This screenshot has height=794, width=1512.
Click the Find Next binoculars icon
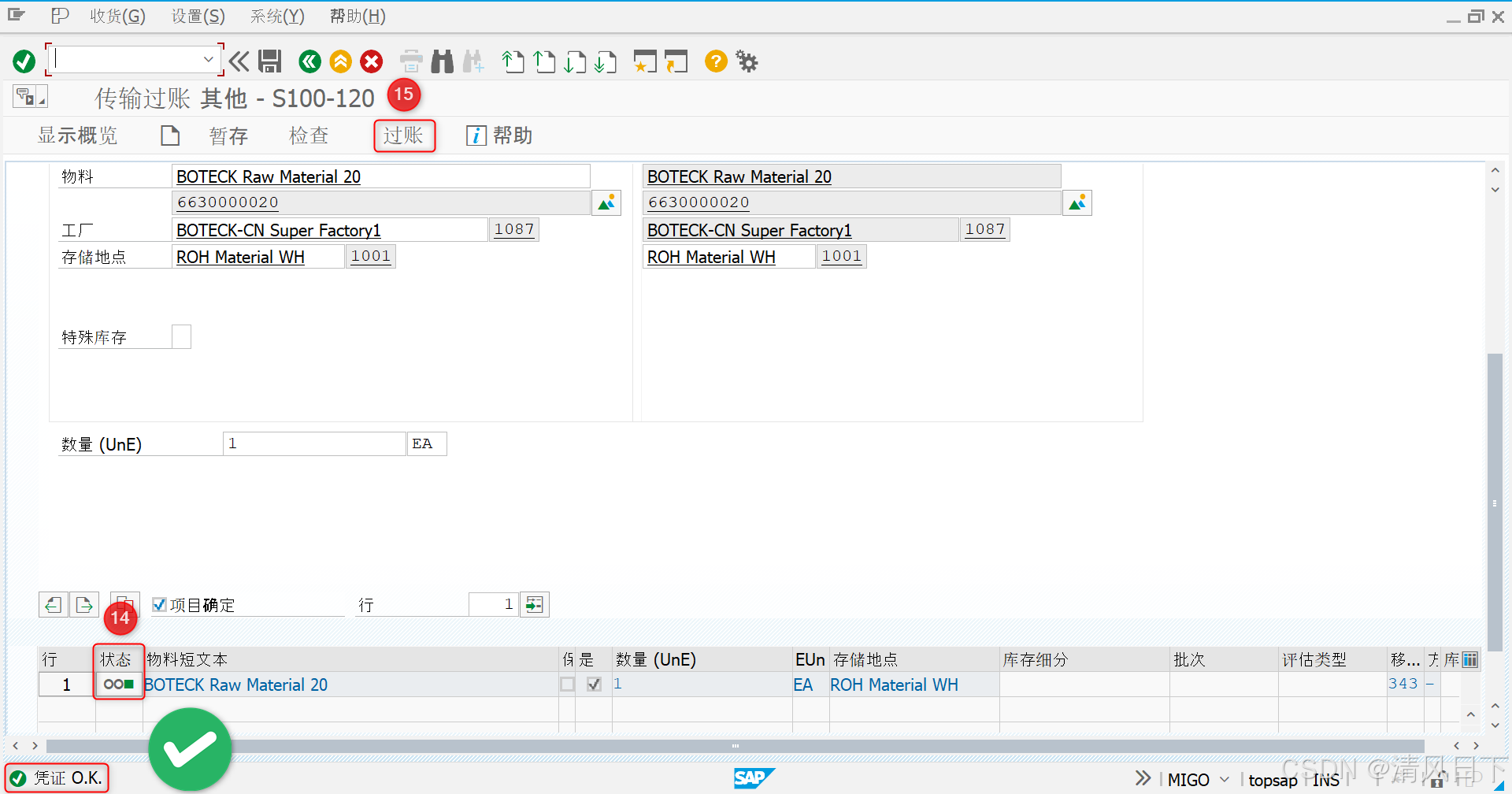[473, 61]
